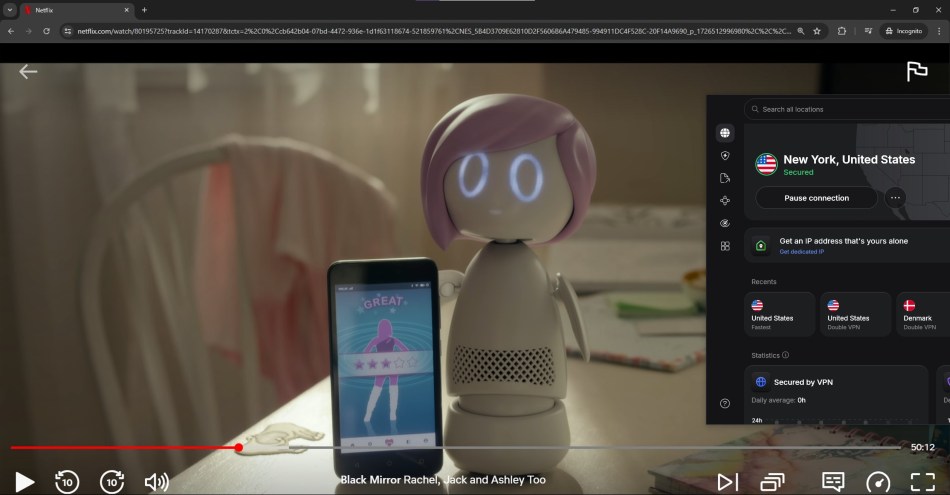Screen dimensions: 950x495
Task: Open VPN meshnet icon
Action: 725,201
